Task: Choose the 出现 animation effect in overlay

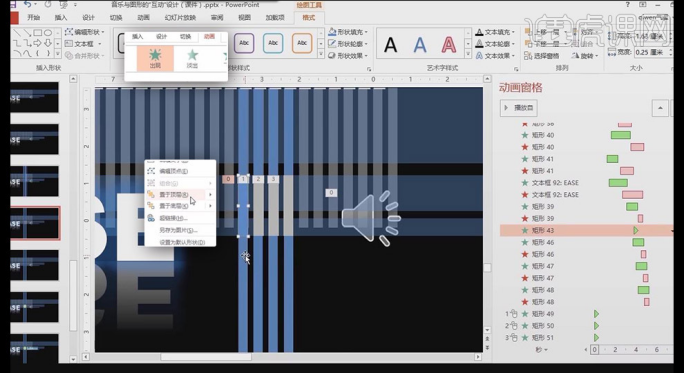Action: (155, 58)
